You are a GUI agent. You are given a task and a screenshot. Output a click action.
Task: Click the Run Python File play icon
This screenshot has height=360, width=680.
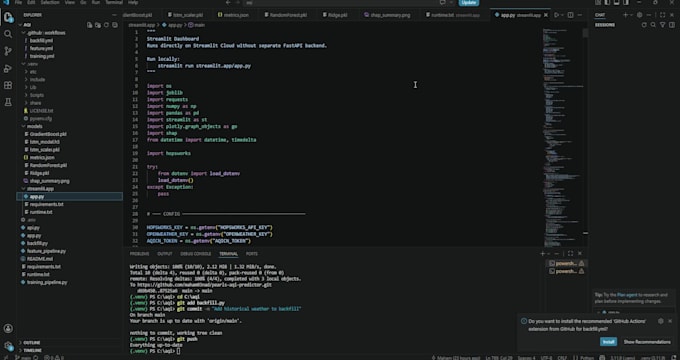557,15
